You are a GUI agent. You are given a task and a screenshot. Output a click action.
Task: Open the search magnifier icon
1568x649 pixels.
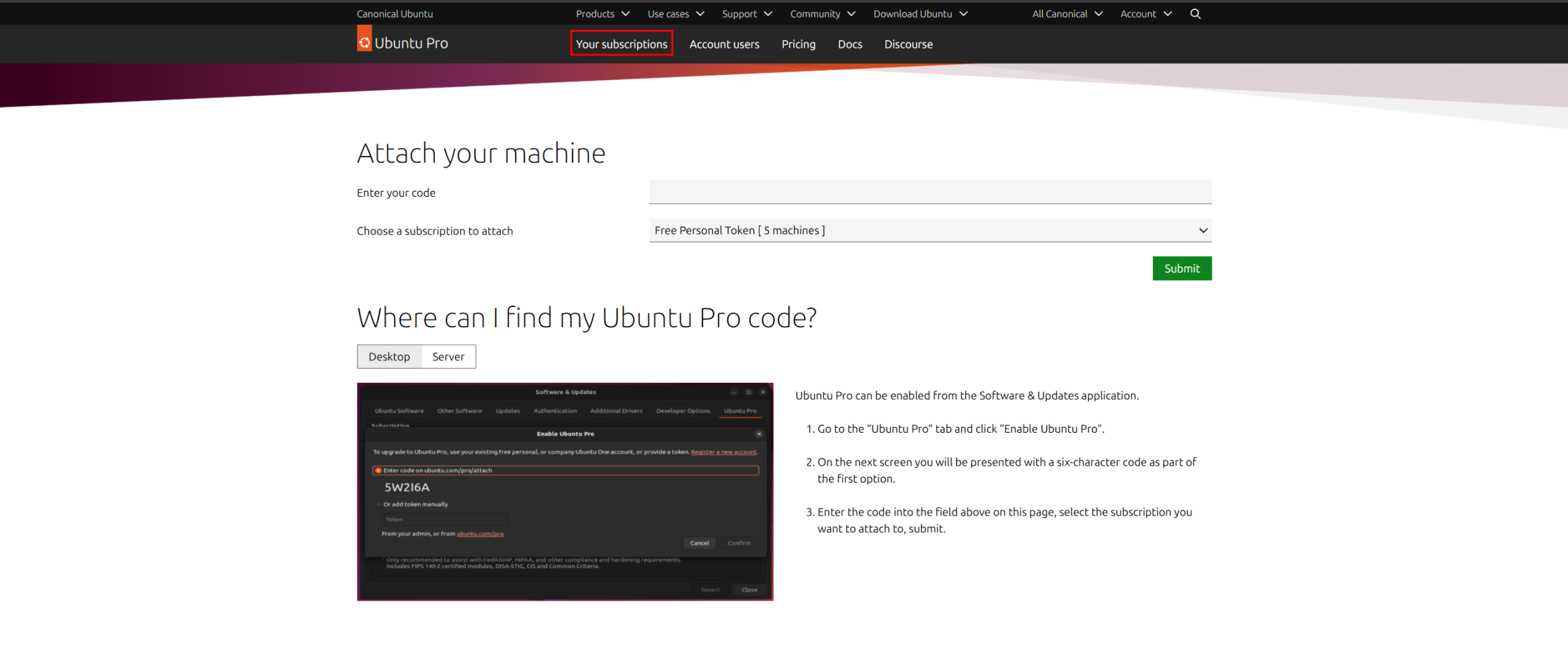click(1195, 14)
